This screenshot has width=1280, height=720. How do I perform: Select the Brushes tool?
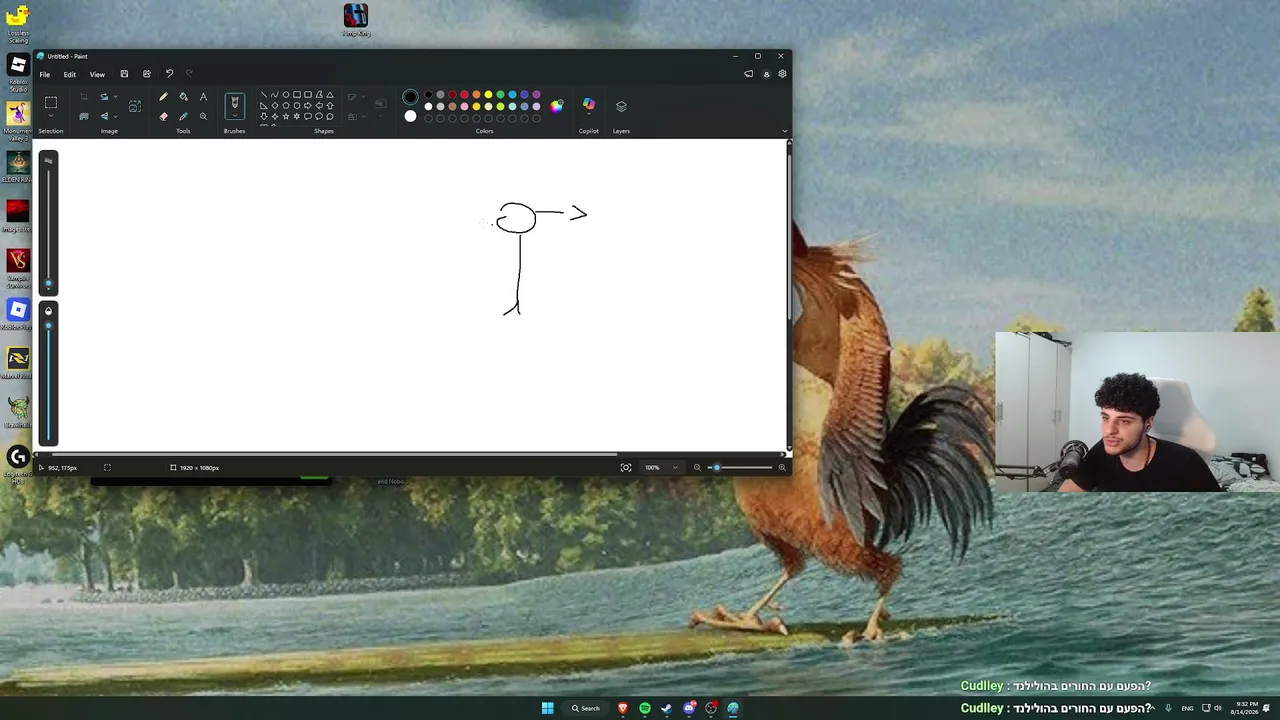pos(234,103)
